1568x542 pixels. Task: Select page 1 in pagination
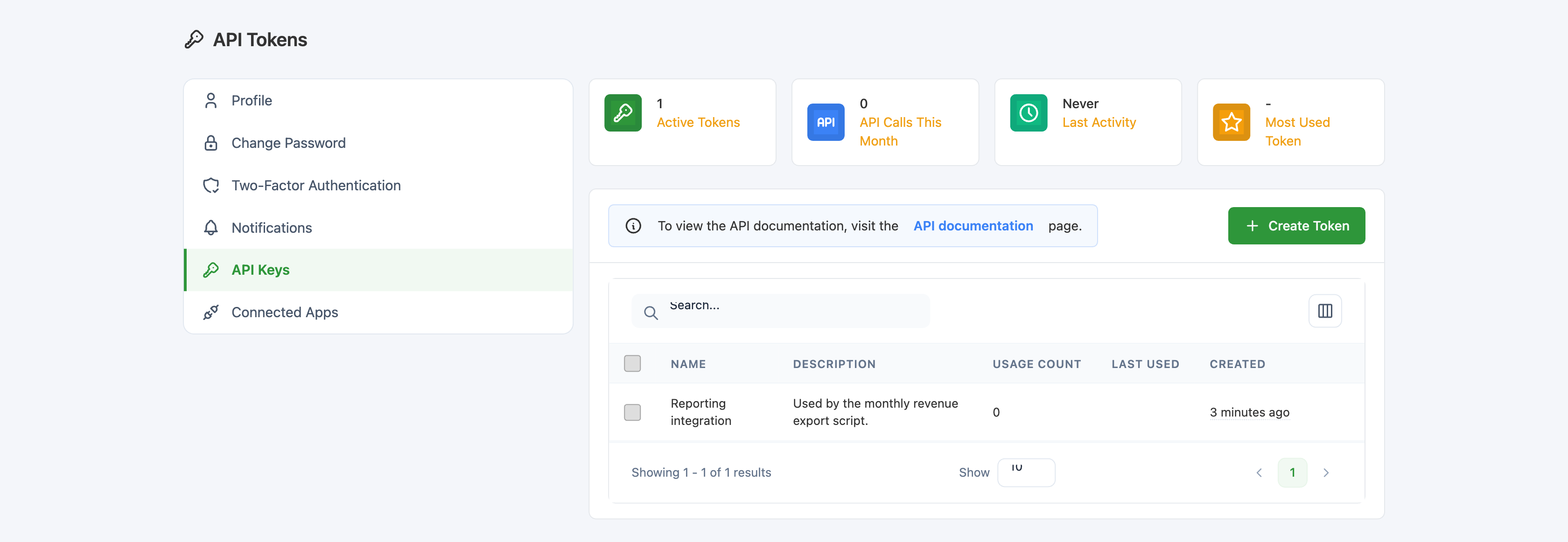pos(1292,473)
